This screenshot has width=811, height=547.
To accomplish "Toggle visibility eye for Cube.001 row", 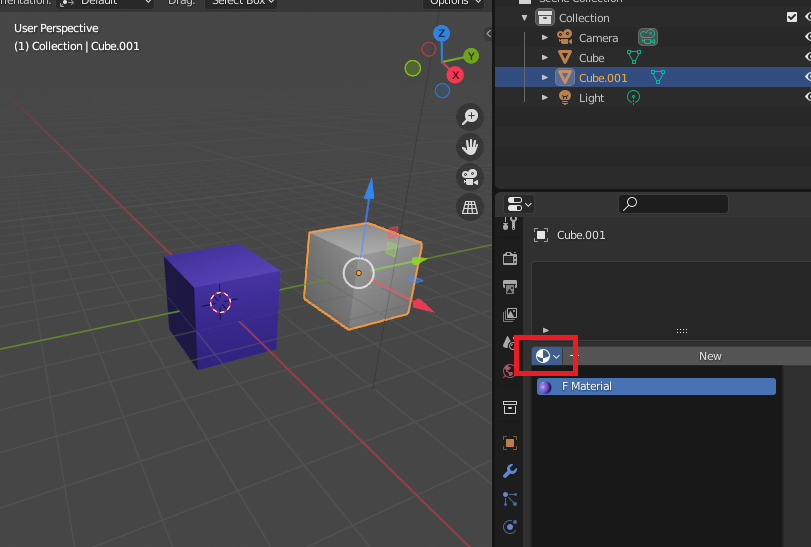I will coord(808,77).
